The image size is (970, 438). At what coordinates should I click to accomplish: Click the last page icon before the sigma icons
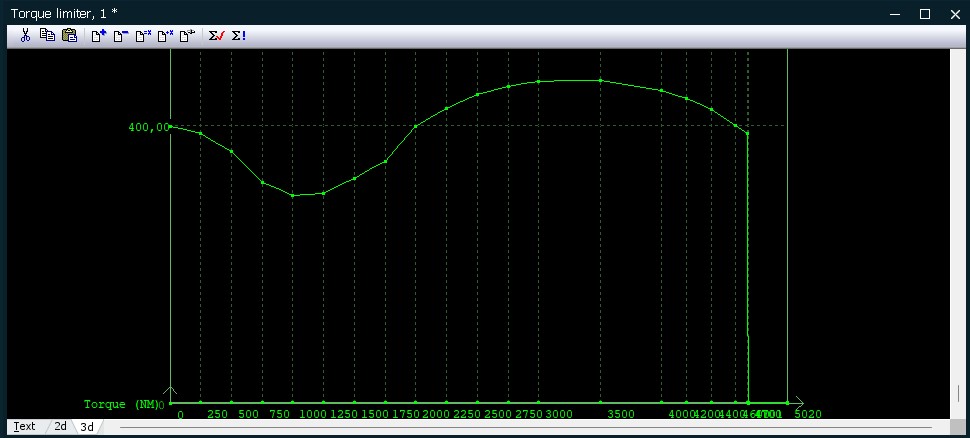pyautogui.click(x=187, y=36)
